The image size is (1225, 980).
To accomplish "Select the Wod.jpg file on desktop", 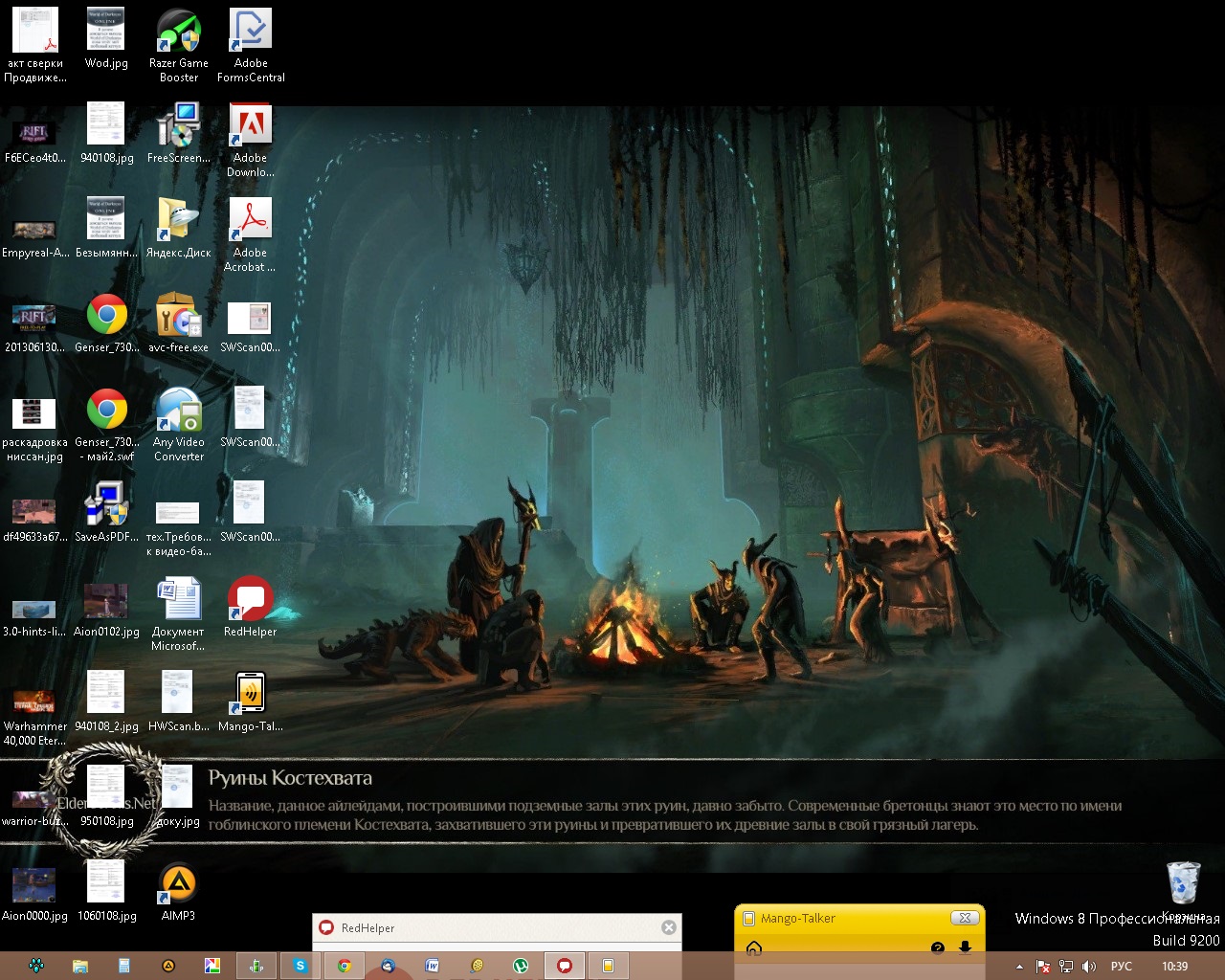I will (x=106, y=38).
